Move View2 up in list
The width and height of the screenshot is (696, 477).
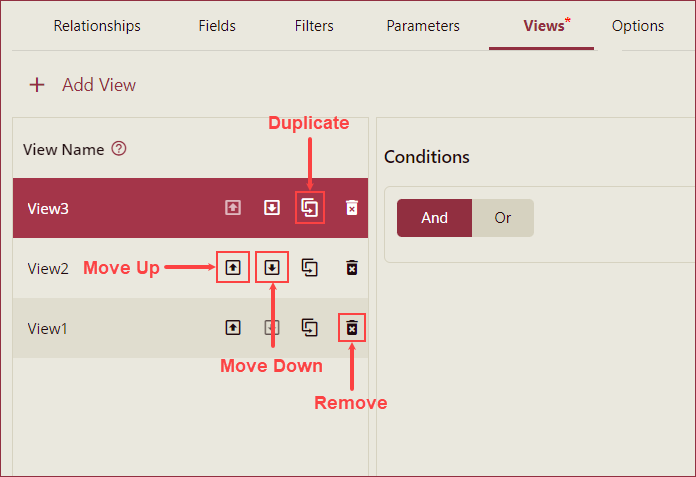(232, 268)
